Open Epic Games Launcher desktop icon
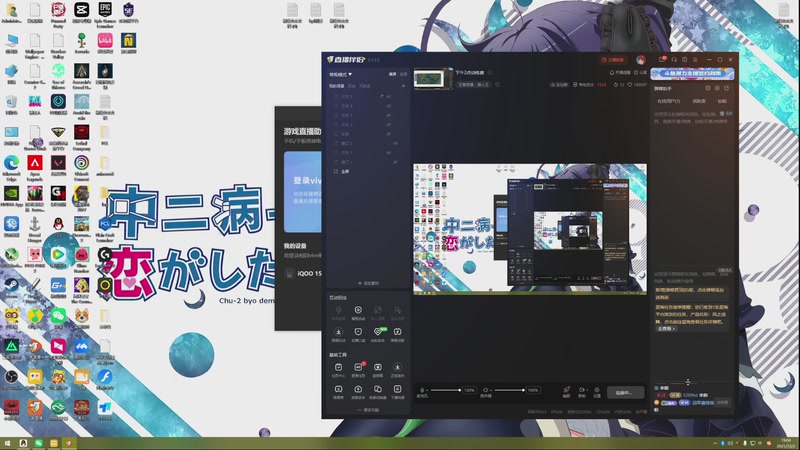Screen dimensions: 800x450 [x=105, y=14]
